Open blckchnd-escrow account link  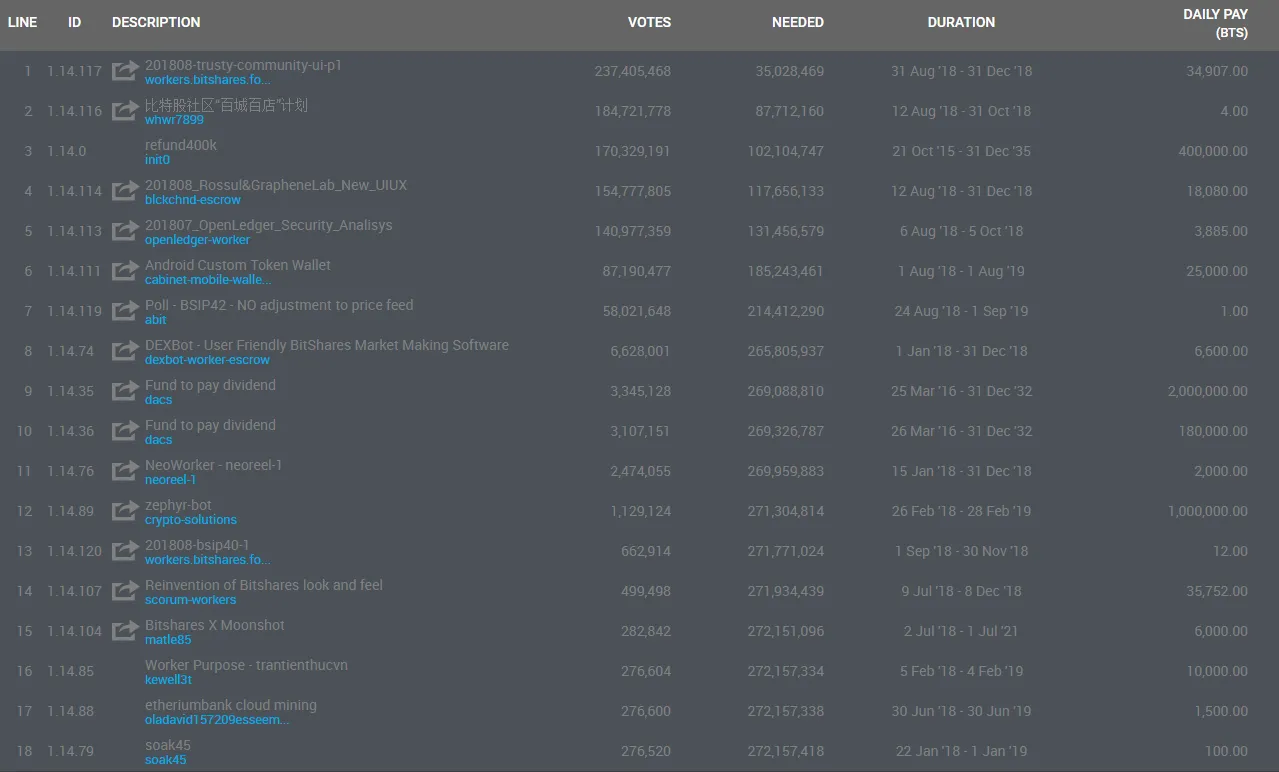coord(193,200)
